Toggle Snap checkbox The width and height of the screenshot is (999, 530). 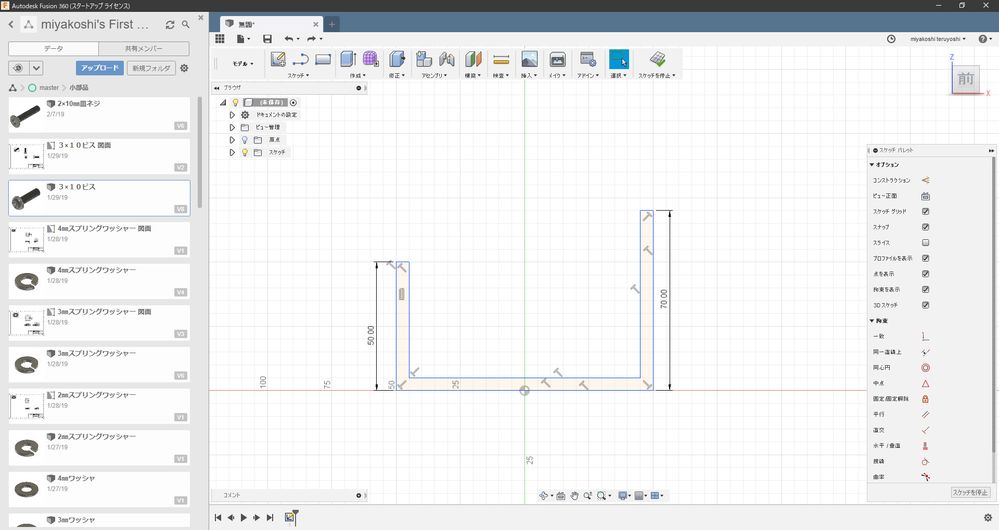click(926, 227)
